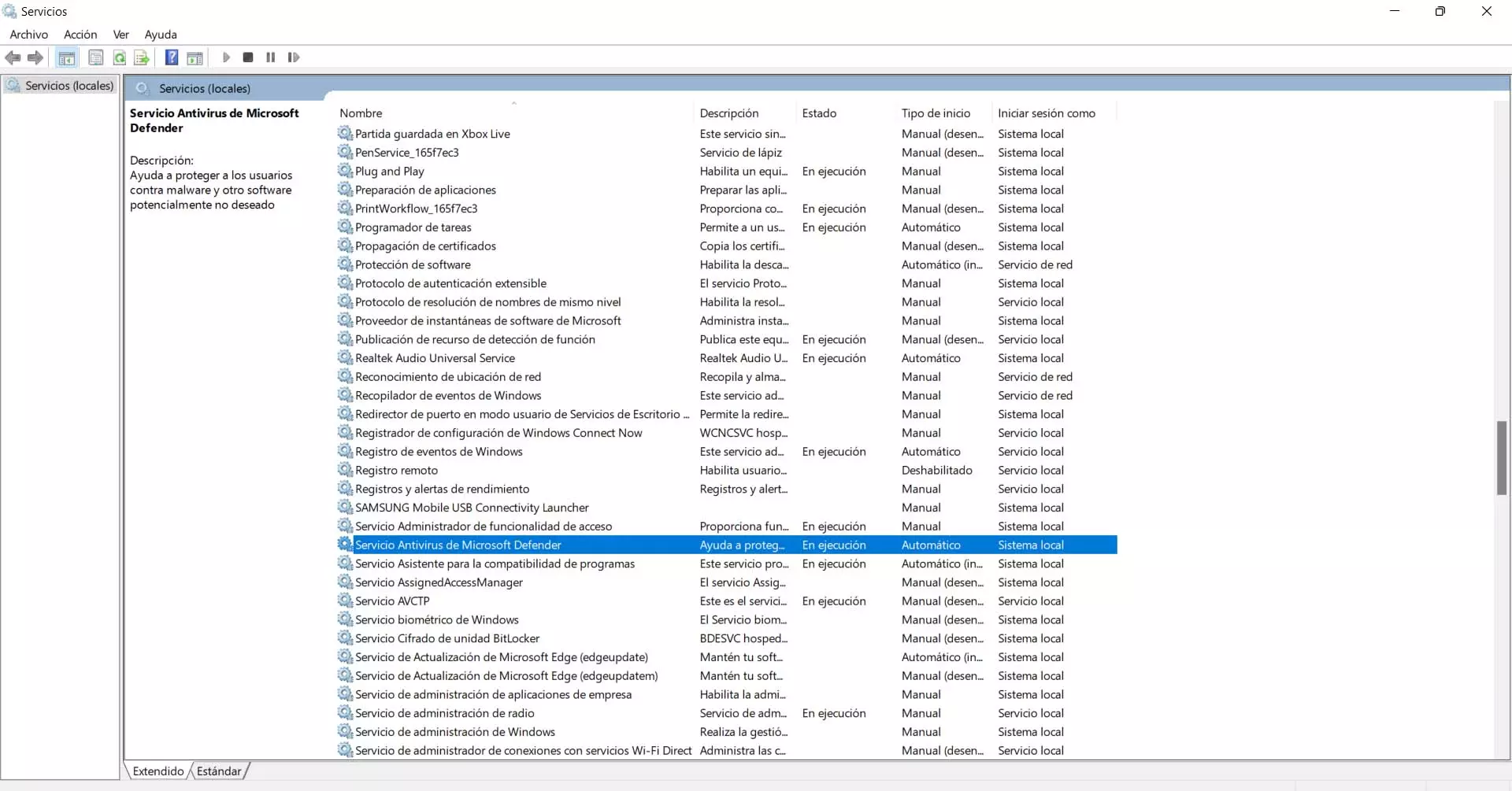Select Servicios (locales) in the left pane
Screen dimensions: 1512x791
(x=69, y=85)
